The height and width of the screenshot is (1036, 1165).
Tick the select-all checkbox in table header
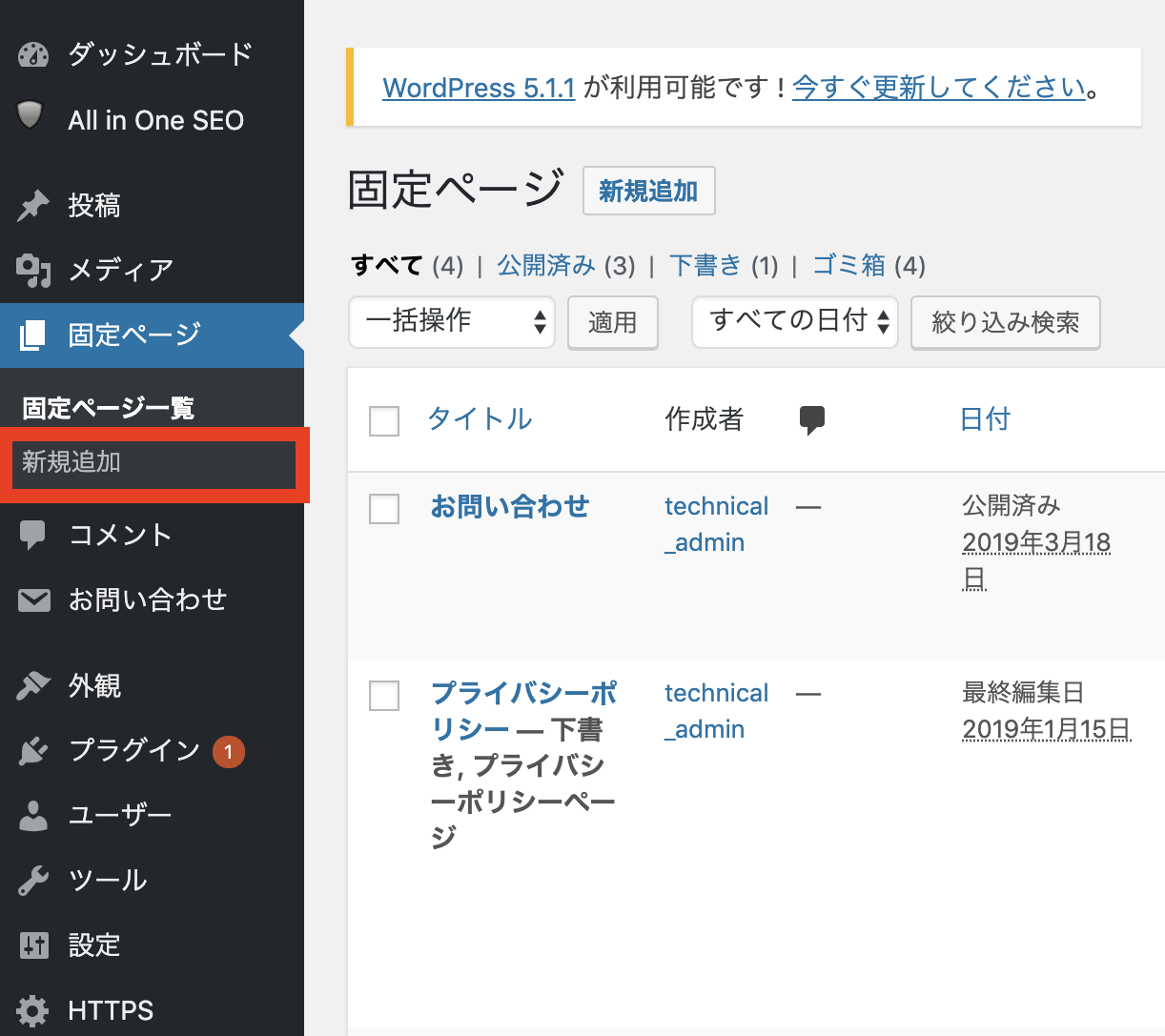(384, 420)
